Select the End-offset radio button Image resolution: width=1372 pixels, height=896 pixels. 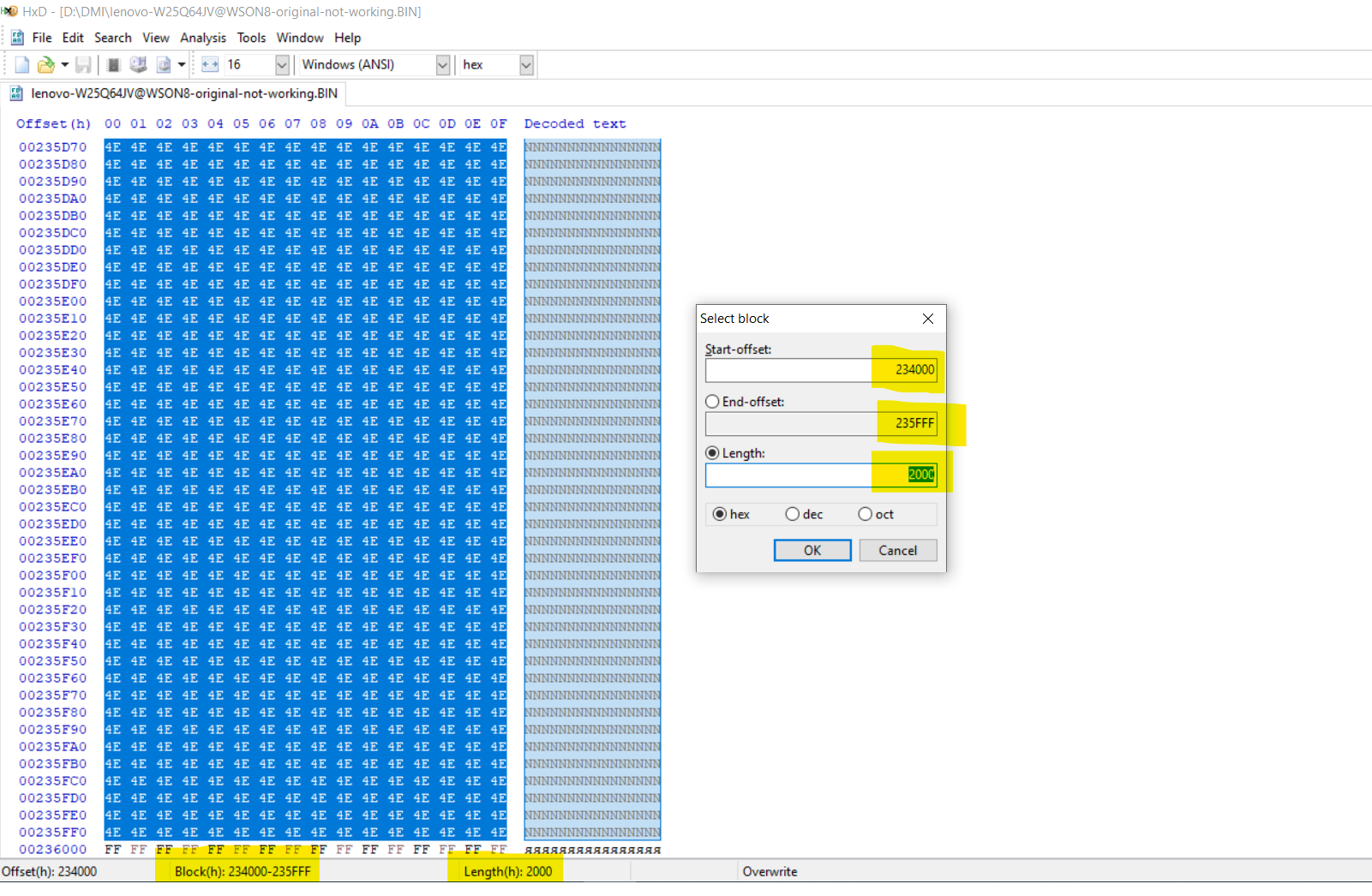[712, 402]
